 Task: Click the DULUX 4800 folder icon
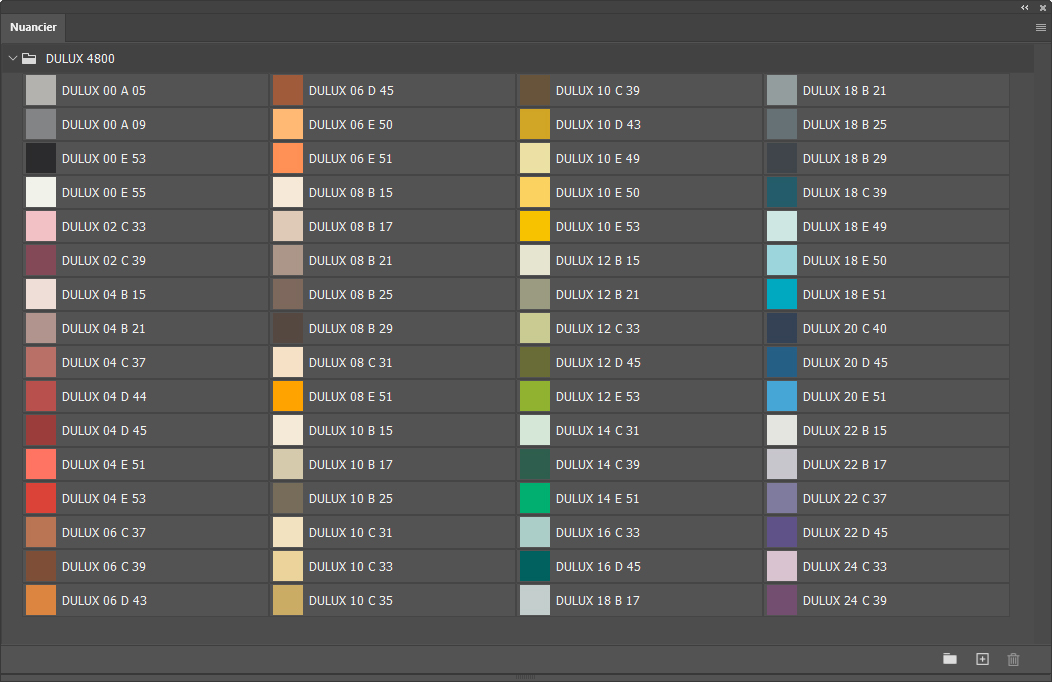30,59
